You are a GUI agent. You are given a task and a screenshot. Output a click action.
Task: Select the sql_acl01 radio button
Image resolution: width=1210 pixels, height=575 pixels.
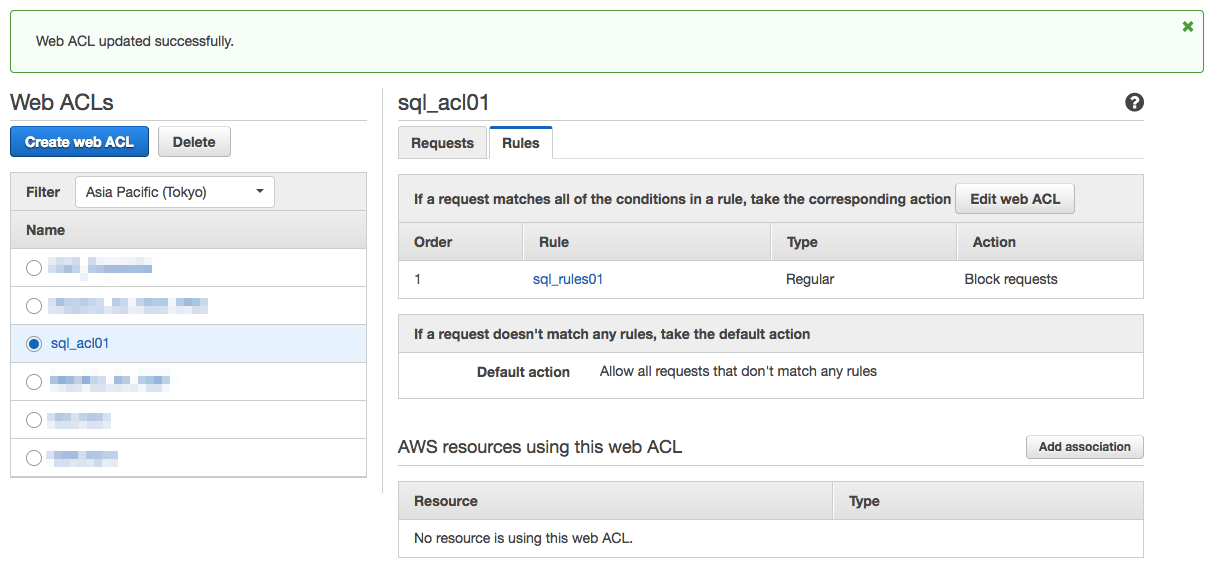click(x=34, y=344)
